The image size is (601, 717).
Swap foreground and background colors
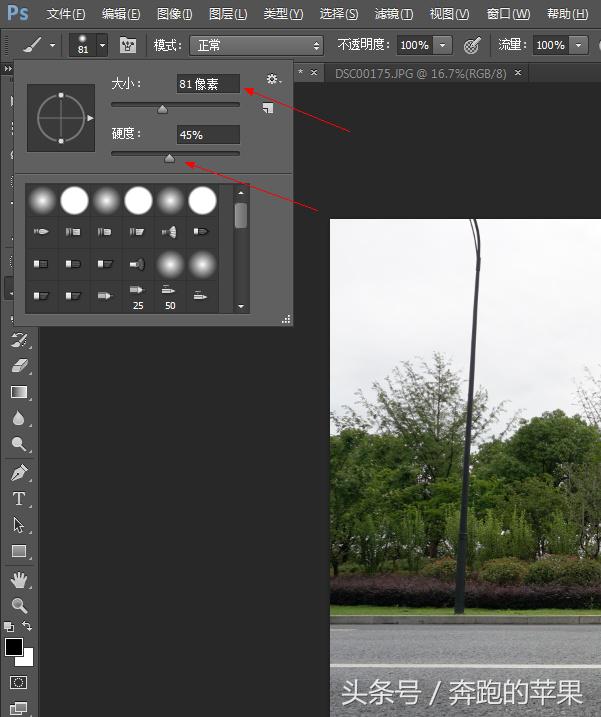(x=27, y=626)
